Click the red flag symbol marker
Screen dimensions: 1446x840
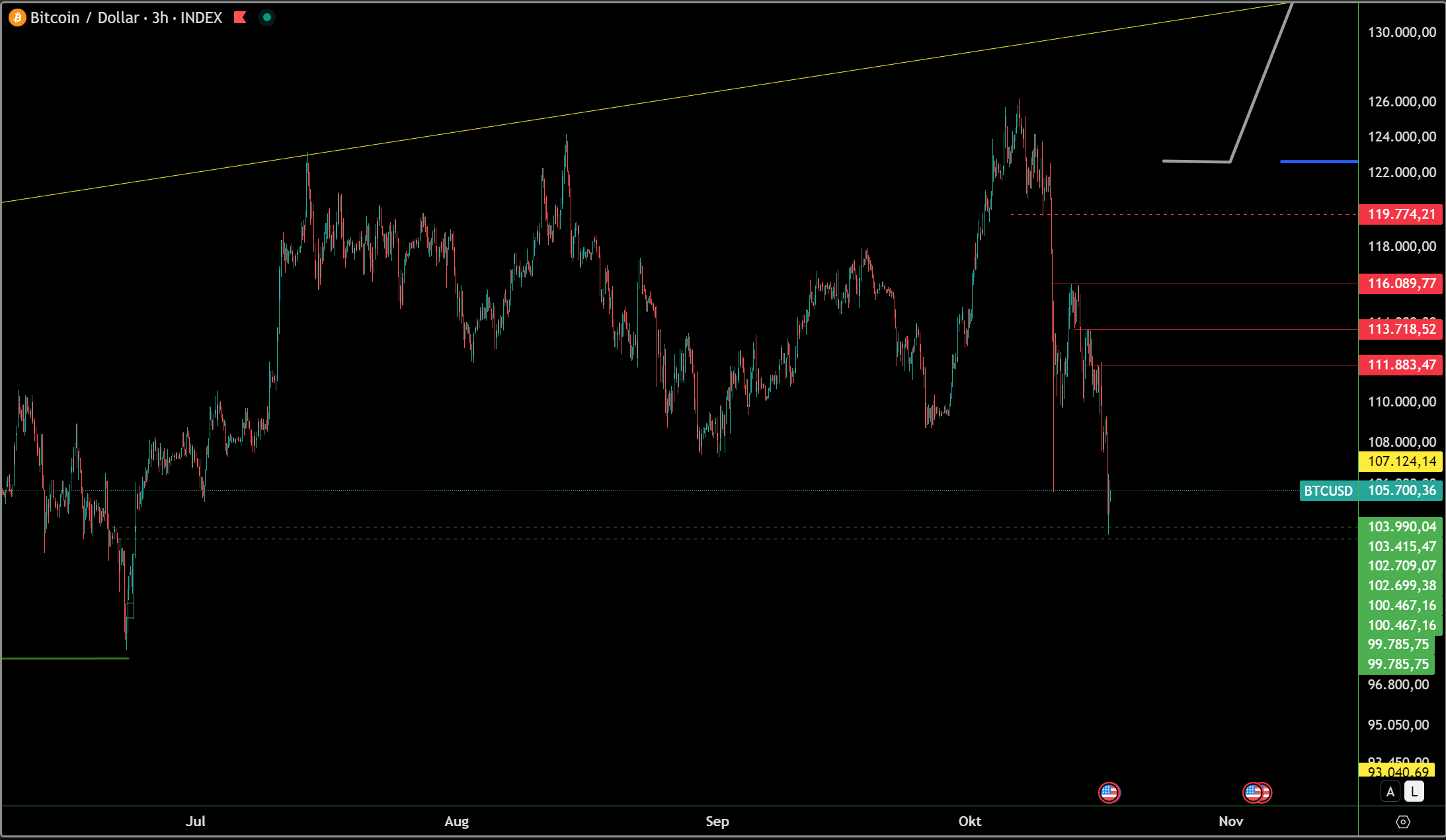(x=240, y=18)
